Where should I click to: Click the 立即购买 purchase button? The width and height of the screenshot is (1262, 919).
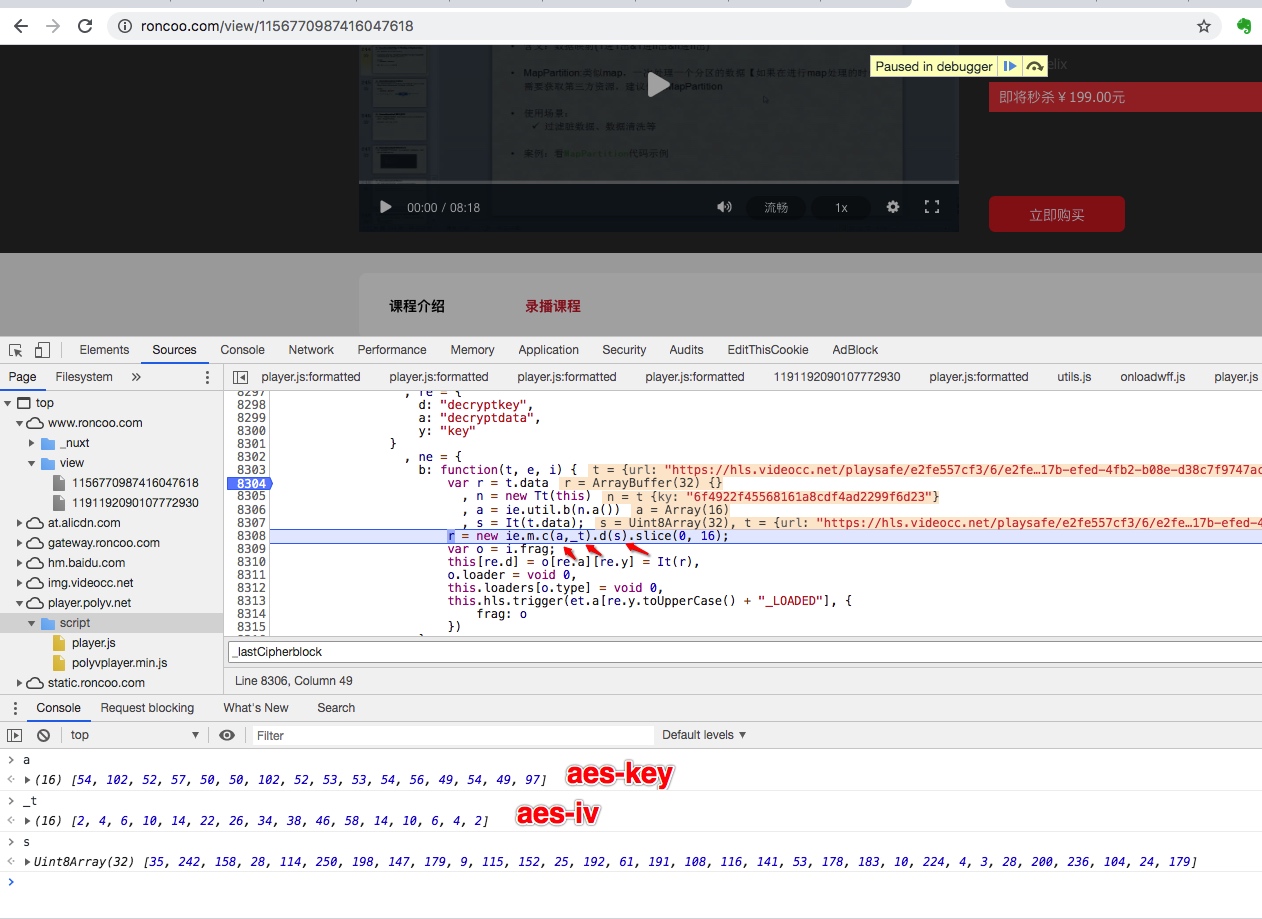pos(1056,214)
